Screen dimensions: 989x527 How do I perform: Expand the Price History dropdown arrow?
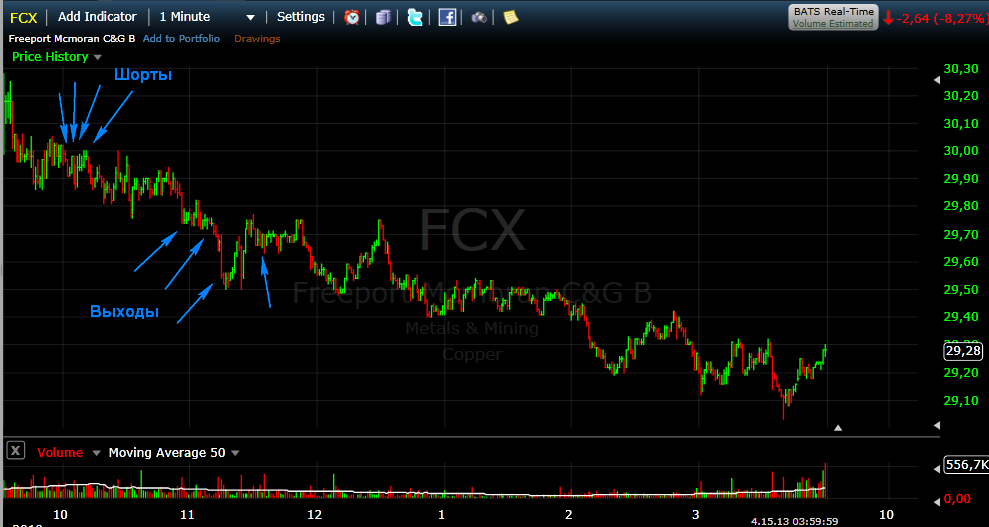click(x=96, y=57)
